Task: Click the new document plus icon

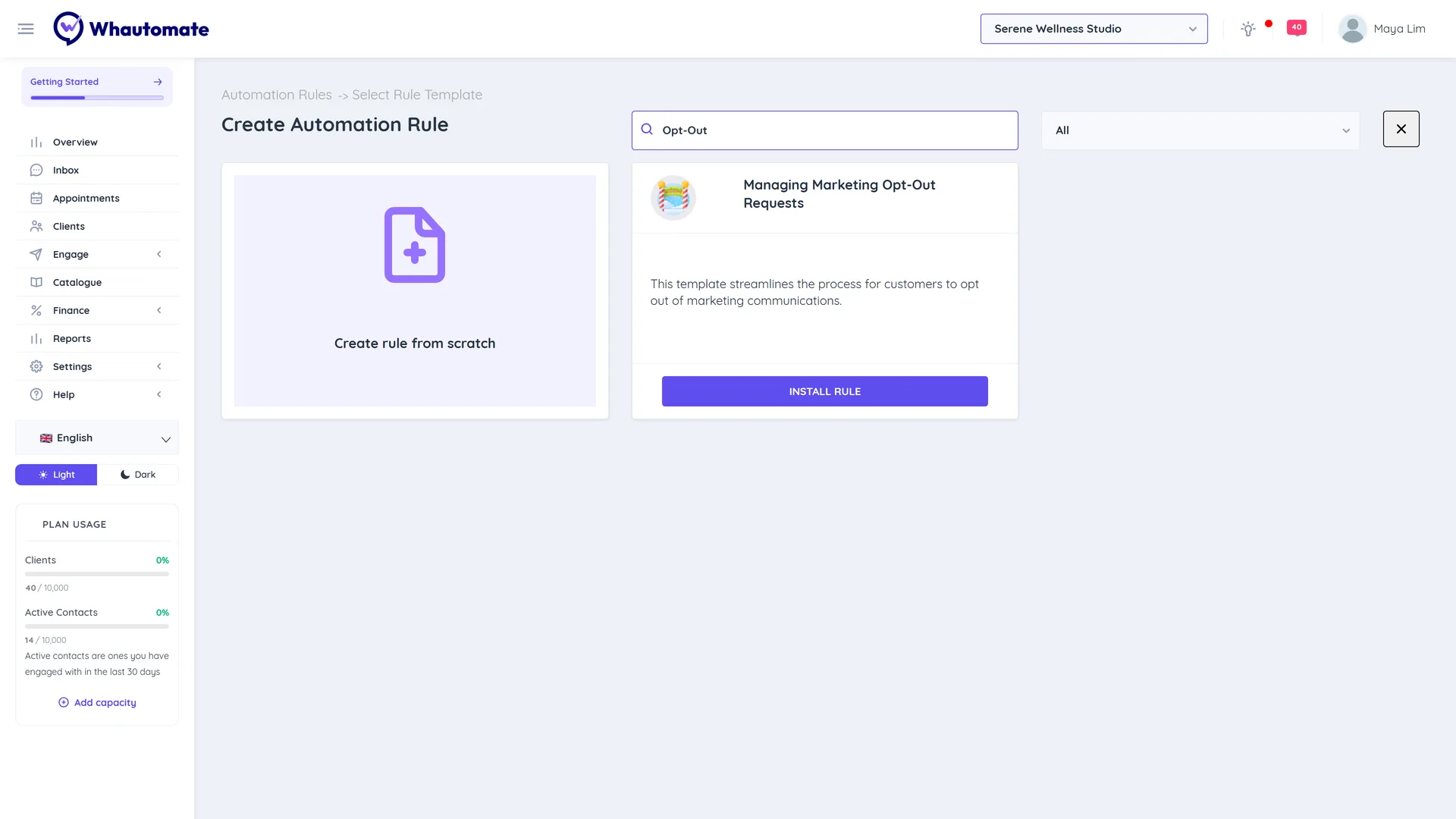Action: click(415, 245)
